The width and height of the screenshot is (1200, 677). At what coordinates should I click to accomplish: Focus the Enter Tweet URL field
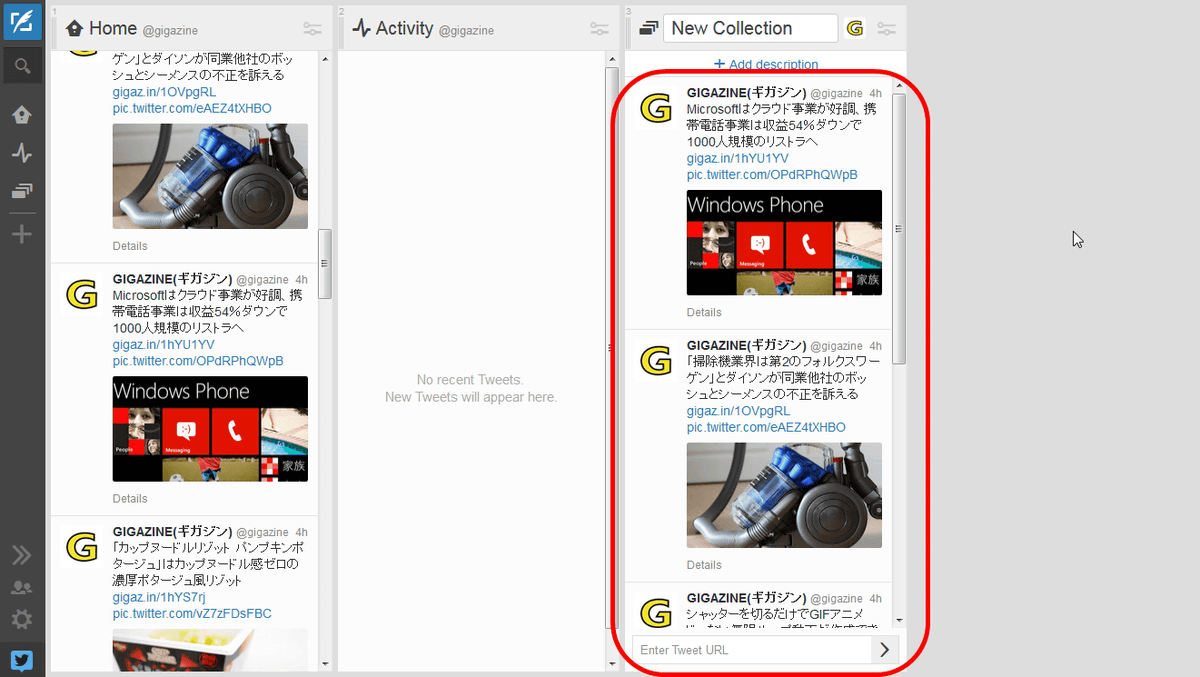click(x=753, y=650)
